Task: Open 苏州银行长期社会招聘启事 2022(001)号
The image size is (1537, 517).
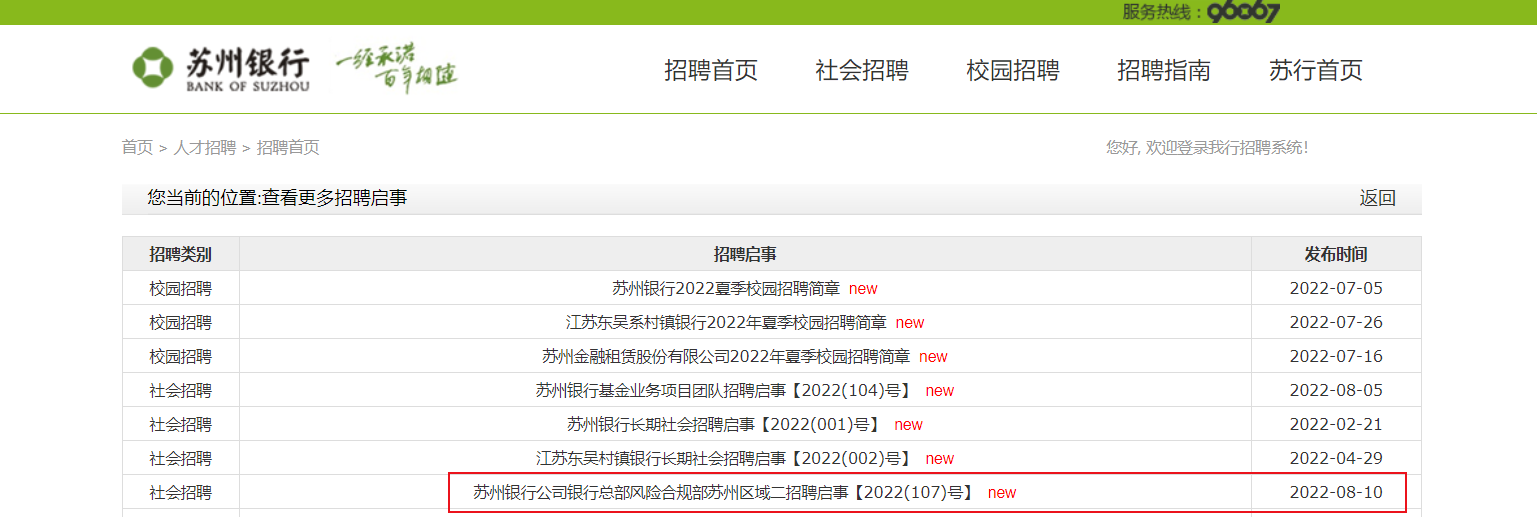Action: click(726, 424)
